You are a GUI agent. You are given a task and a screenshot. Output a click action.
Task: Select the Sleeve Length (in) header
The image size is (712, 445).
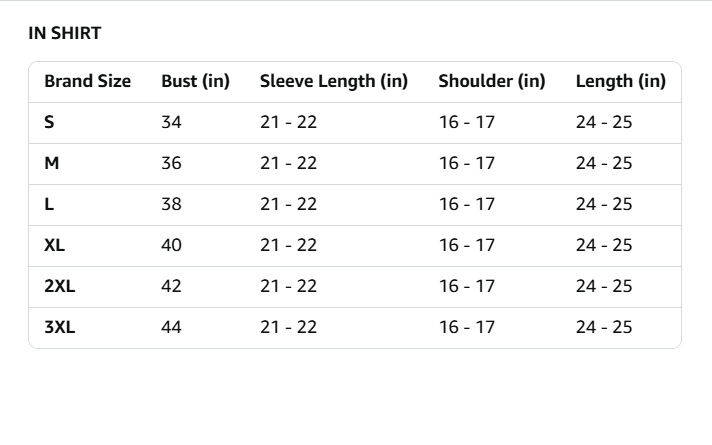(334, 81)
